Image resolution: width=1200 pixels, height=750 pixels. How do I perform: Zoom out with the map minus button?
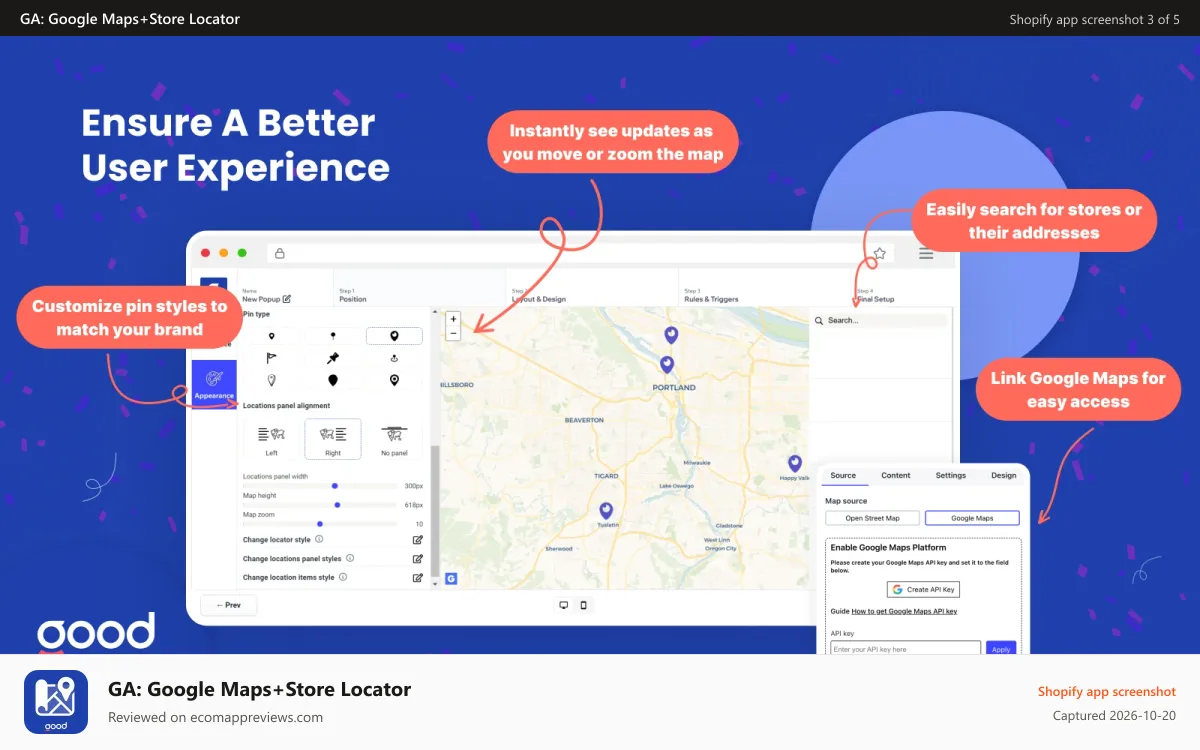453,333
